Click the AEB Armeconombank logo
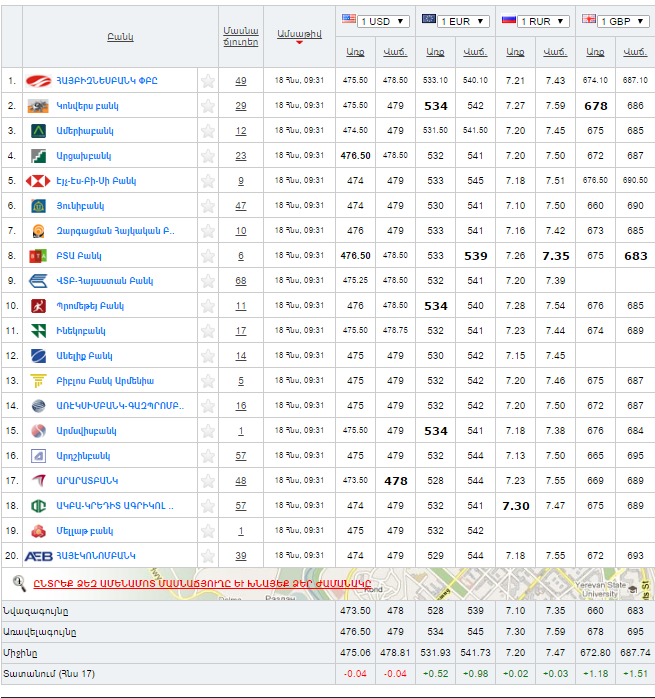This screenshot has height=698, width=655. pos(38,556)
